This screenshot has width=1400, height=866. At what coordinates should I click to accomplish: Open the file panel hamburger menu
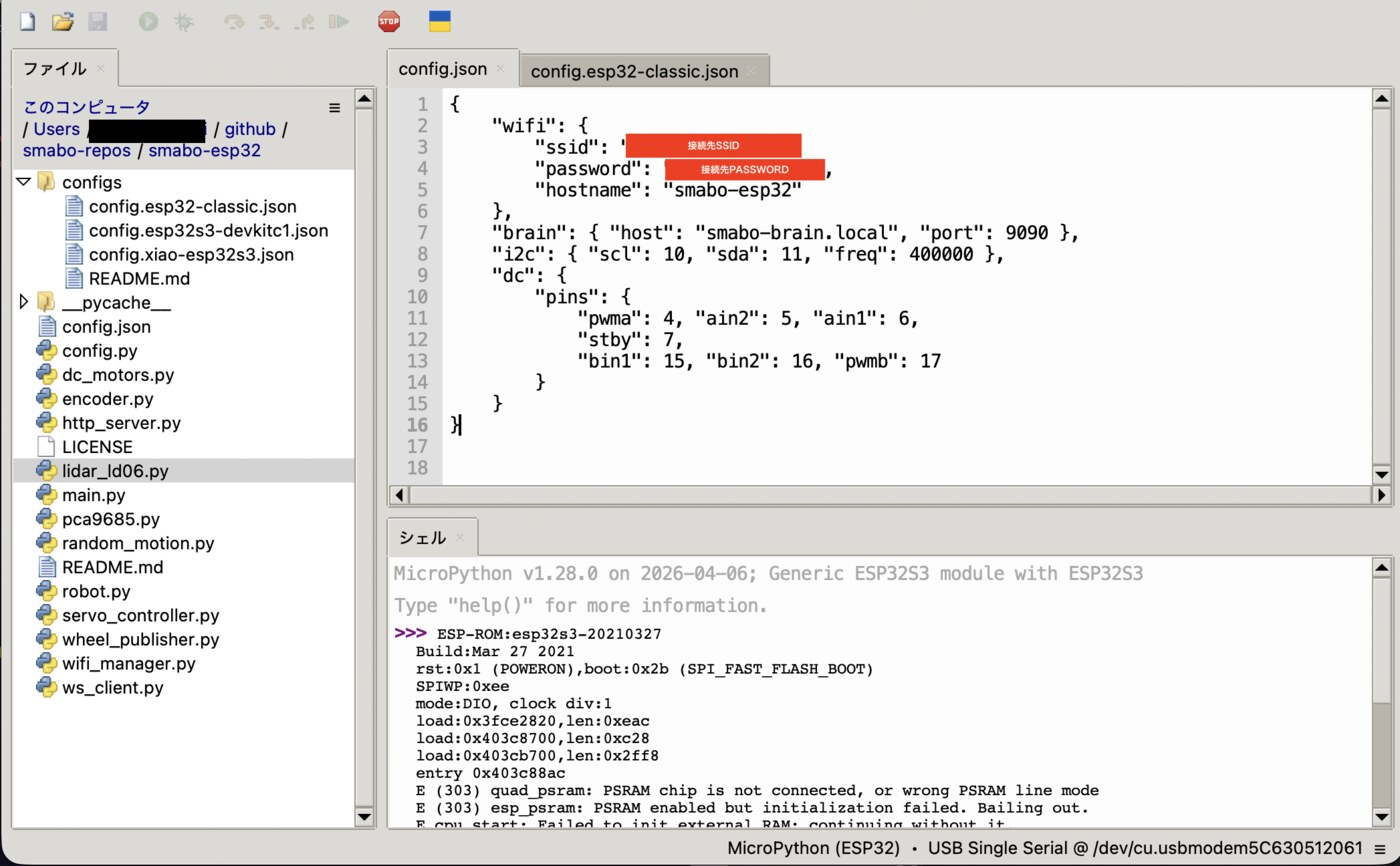point(334,108)
